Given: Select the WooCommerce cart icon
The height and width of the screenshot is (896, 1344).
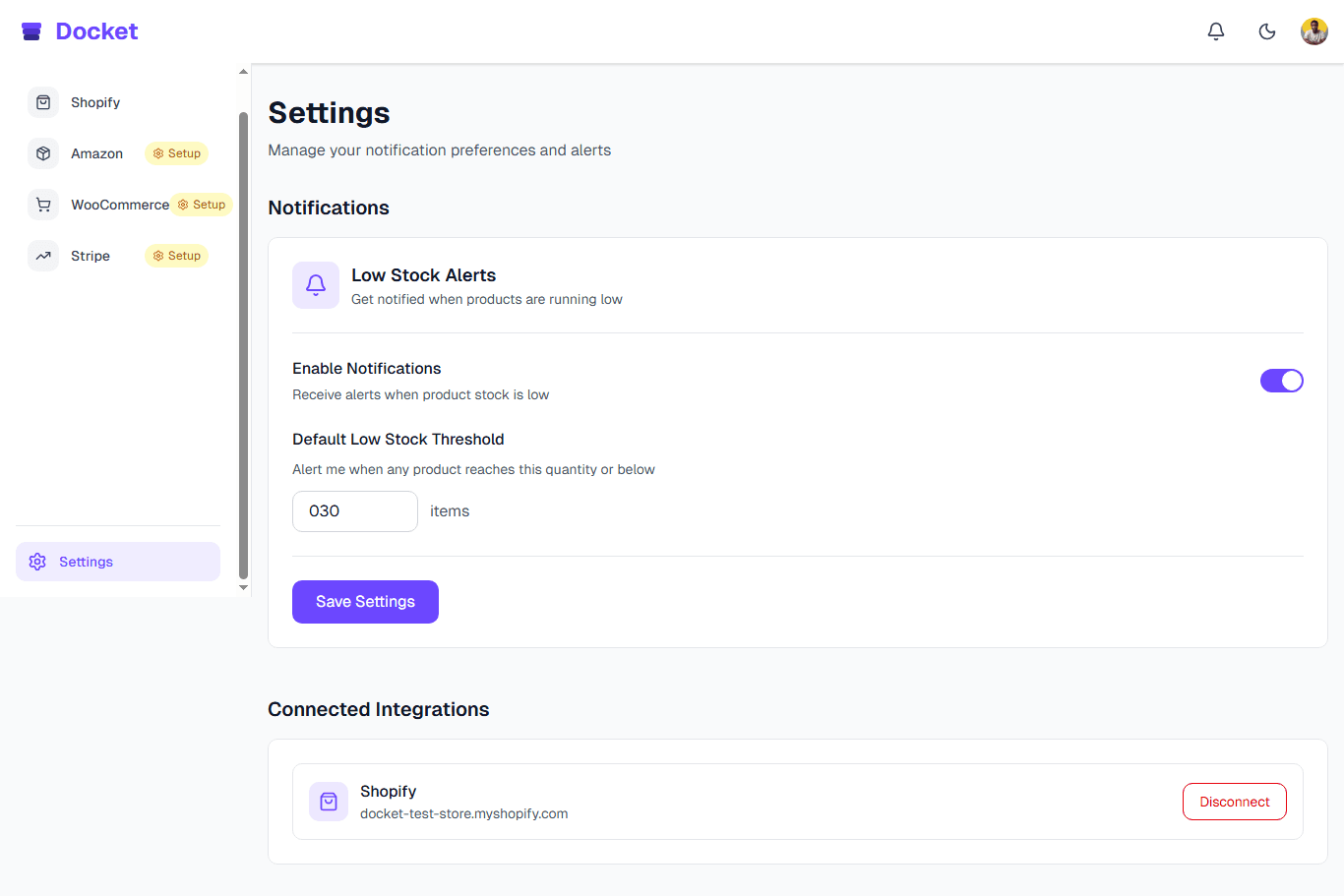Looking at the screenshot, I should coord(43,205).
